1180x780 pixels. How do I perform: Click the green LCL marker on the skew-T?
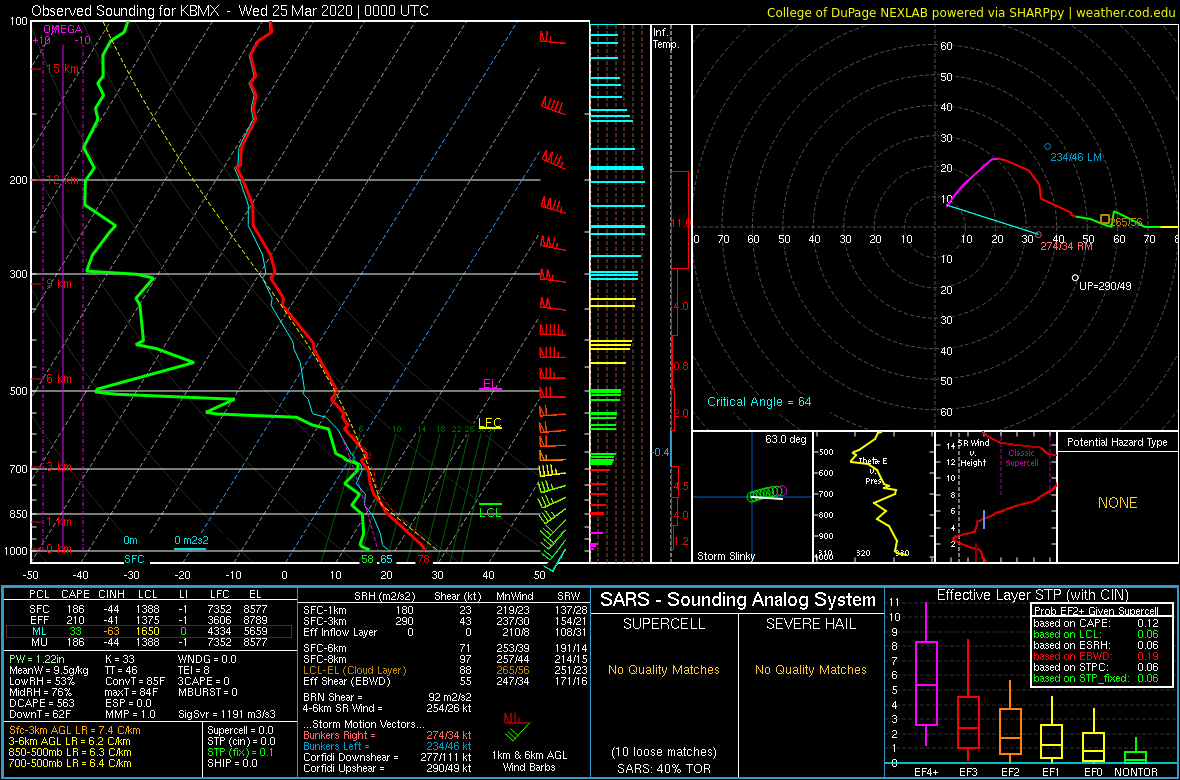coord(490,510)
